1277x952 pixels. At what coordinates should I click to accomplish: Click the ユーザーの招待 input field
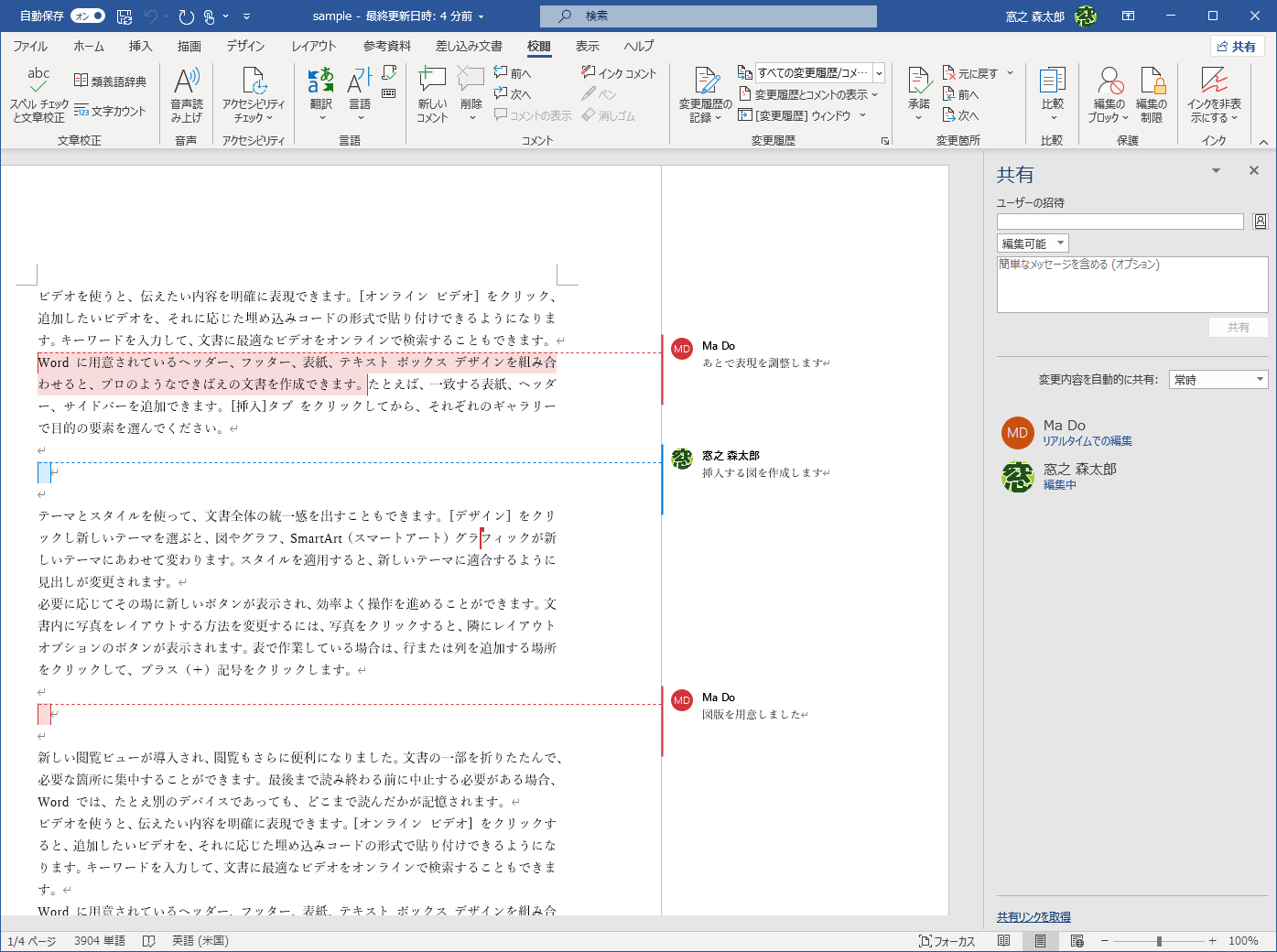1120,221
